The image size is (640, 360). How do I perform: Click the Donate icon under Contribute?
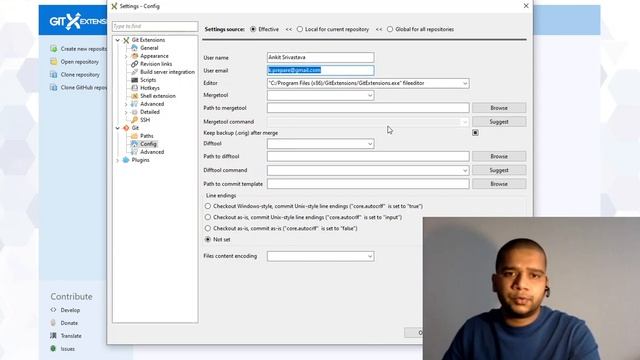tap(53, 323)
